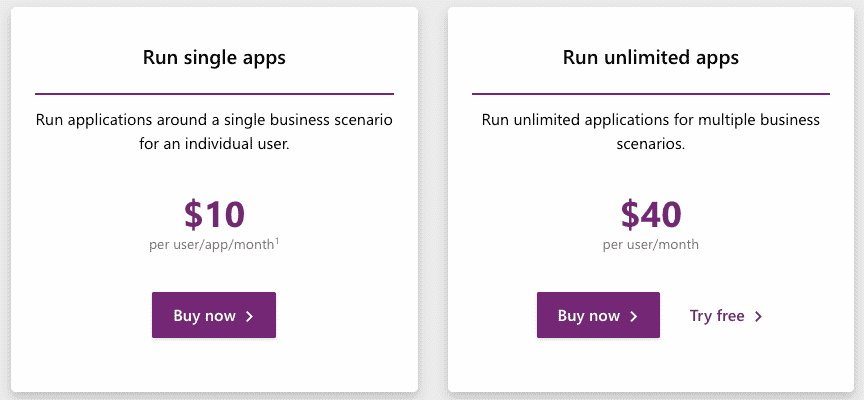
Task: Click Buy now under the $10 plan
Action: click(214, 315)
